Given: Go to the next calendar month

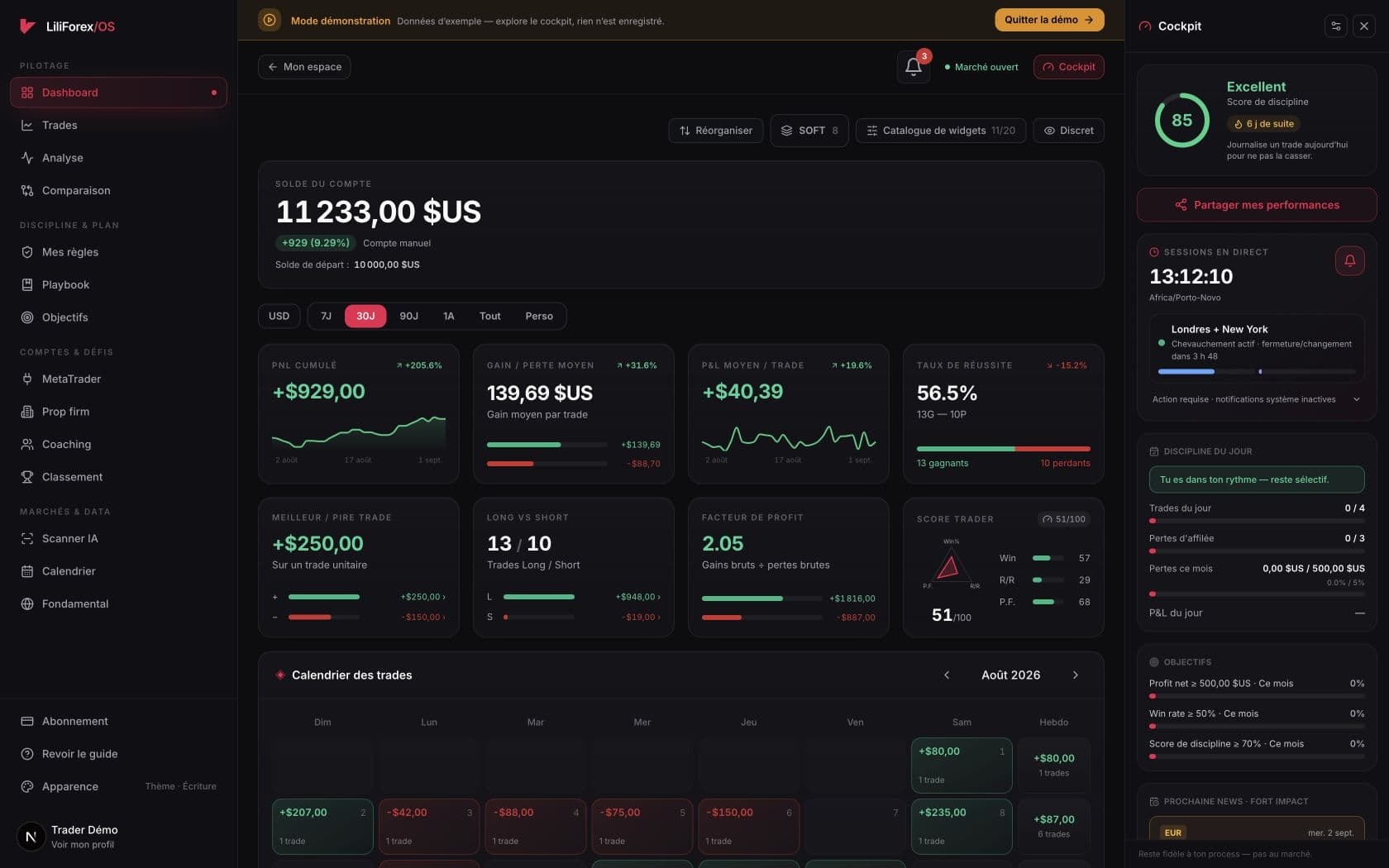Looking at the screenshot, I should (x=1075, y=675).
